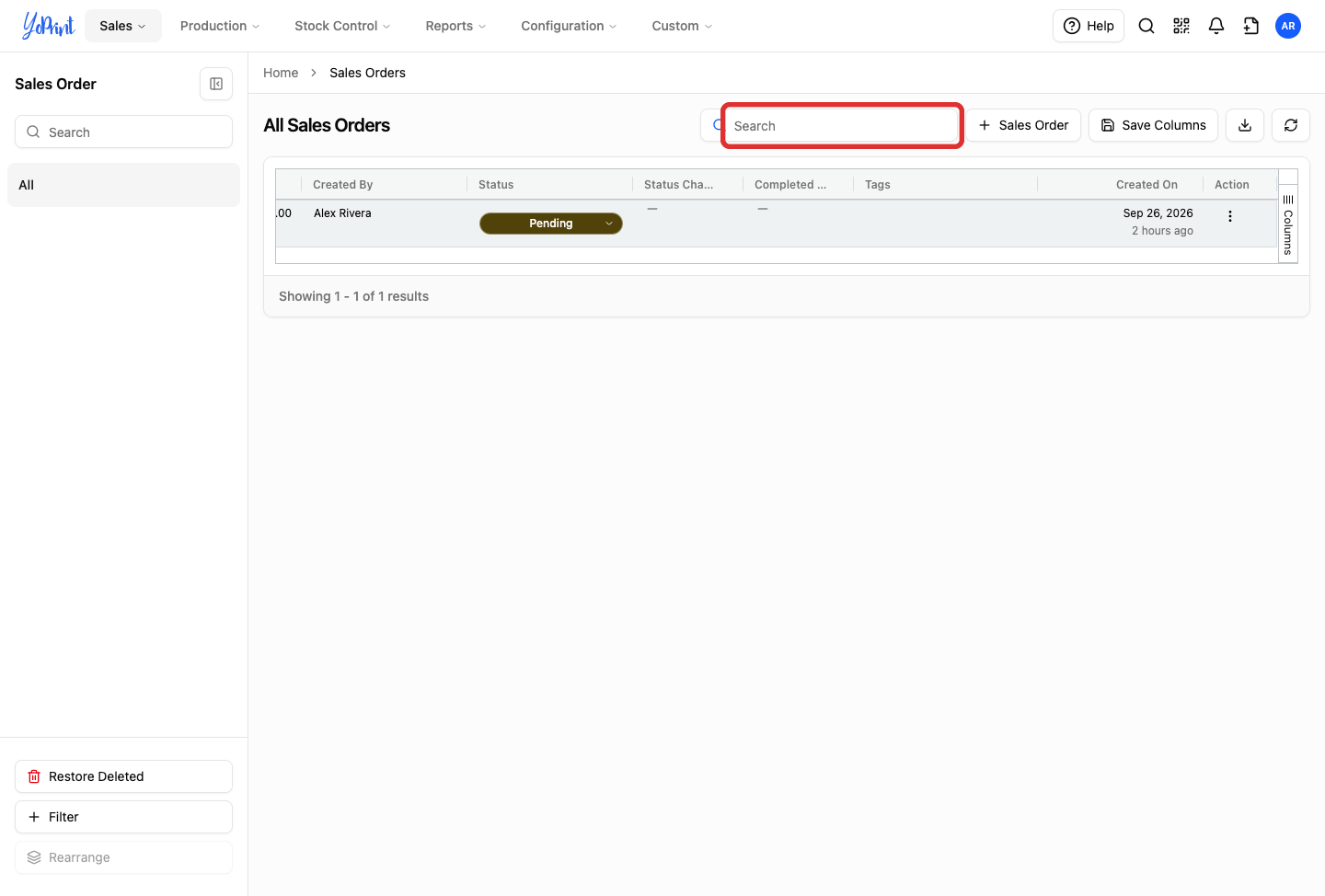Image resolution: width=1325 pixels, height=896 pixels.
Task: Go to Home breadcrumb
Action: tap(281, 73)
